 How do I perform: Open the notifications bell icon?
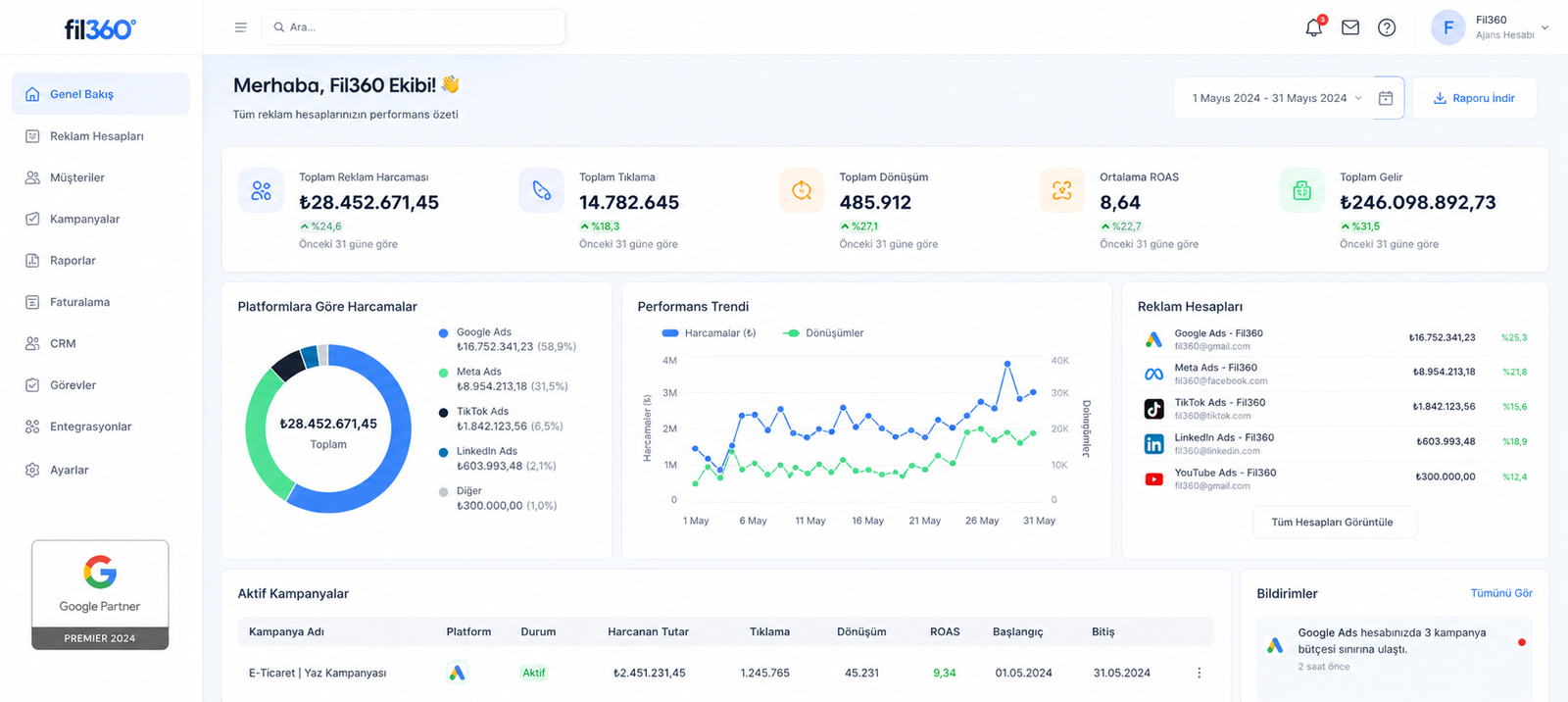pos(1314,27)
